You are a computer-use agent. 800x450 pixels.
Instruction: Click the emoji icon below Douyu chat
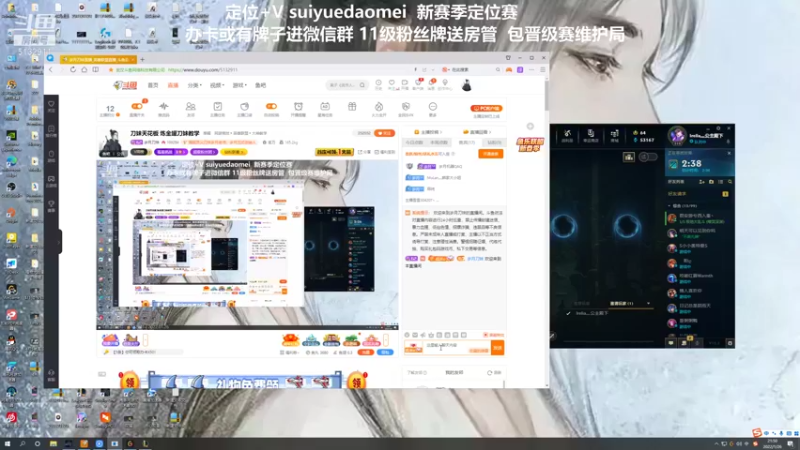[x=407, y=335]
